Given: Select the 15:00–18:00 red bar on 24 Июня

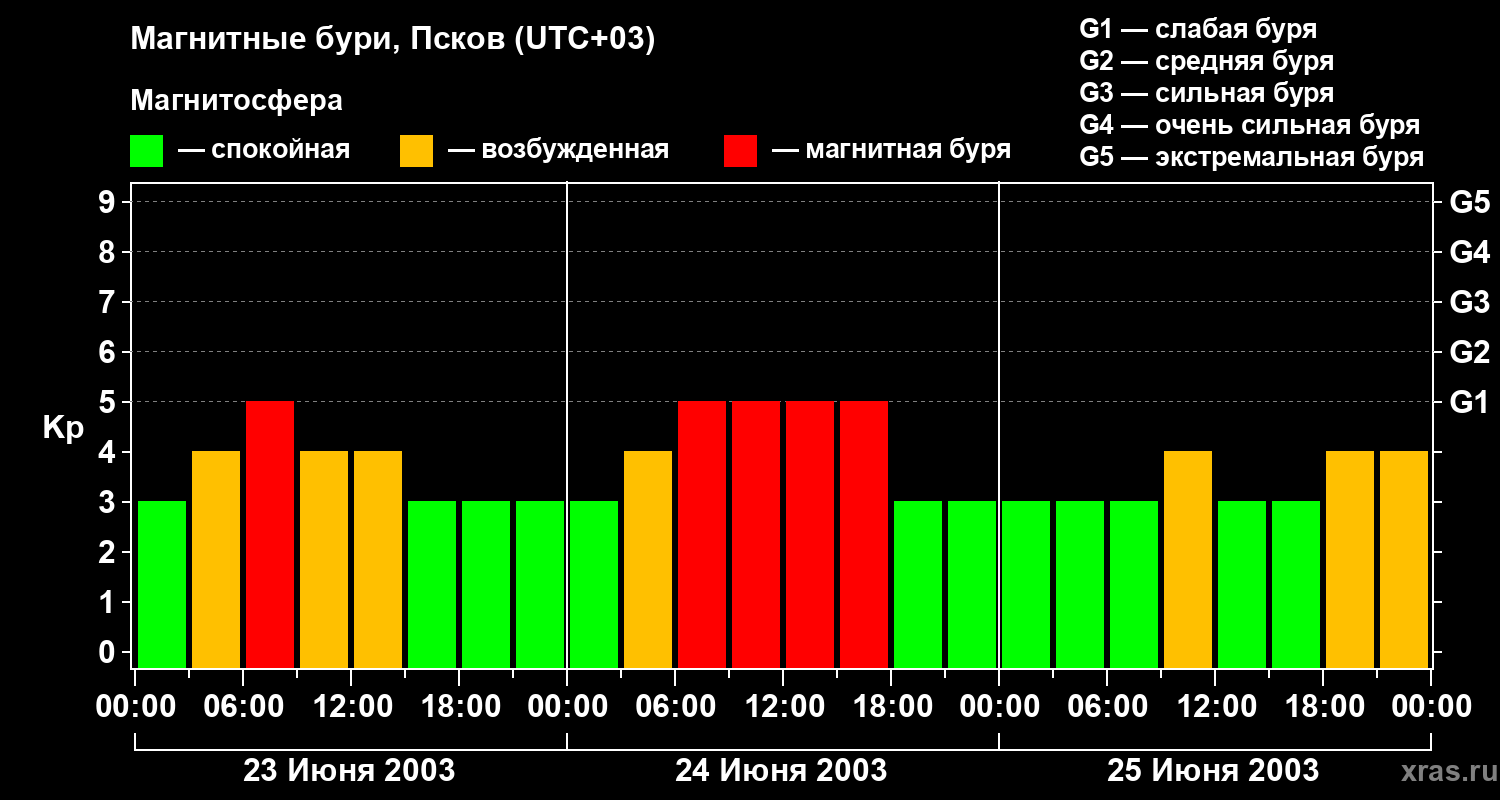Looking at the screenshot, I should (864, 534).
